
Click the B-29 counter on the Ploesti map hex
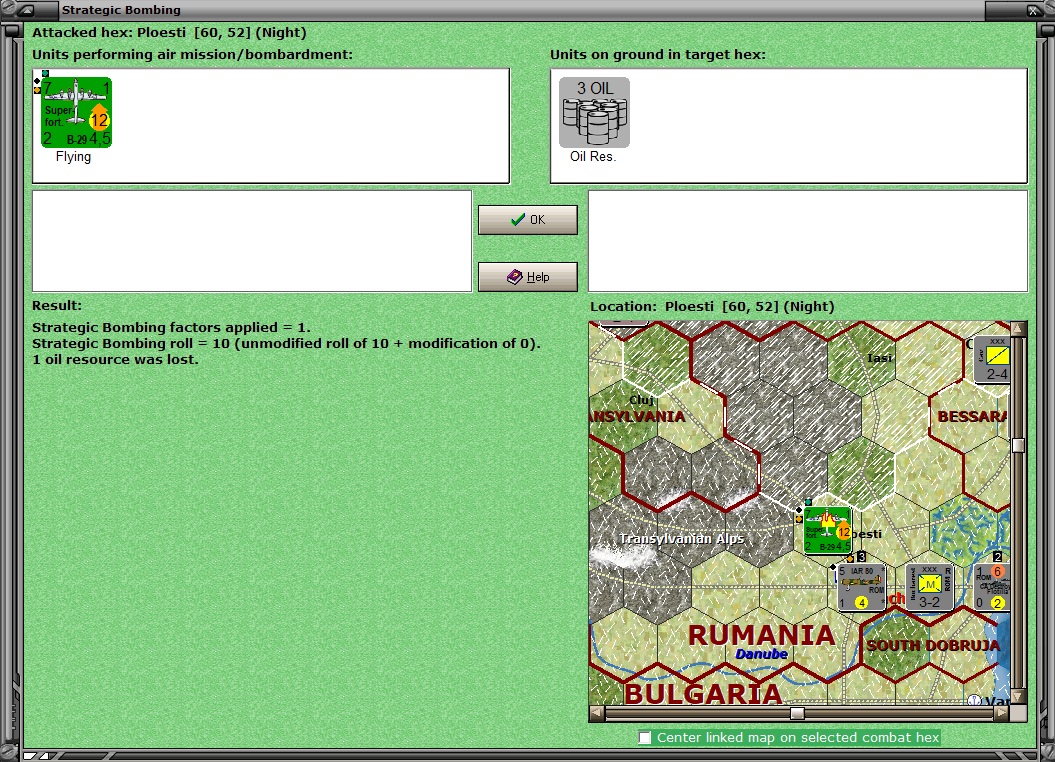pyautogui.click(x=828, y=531)
